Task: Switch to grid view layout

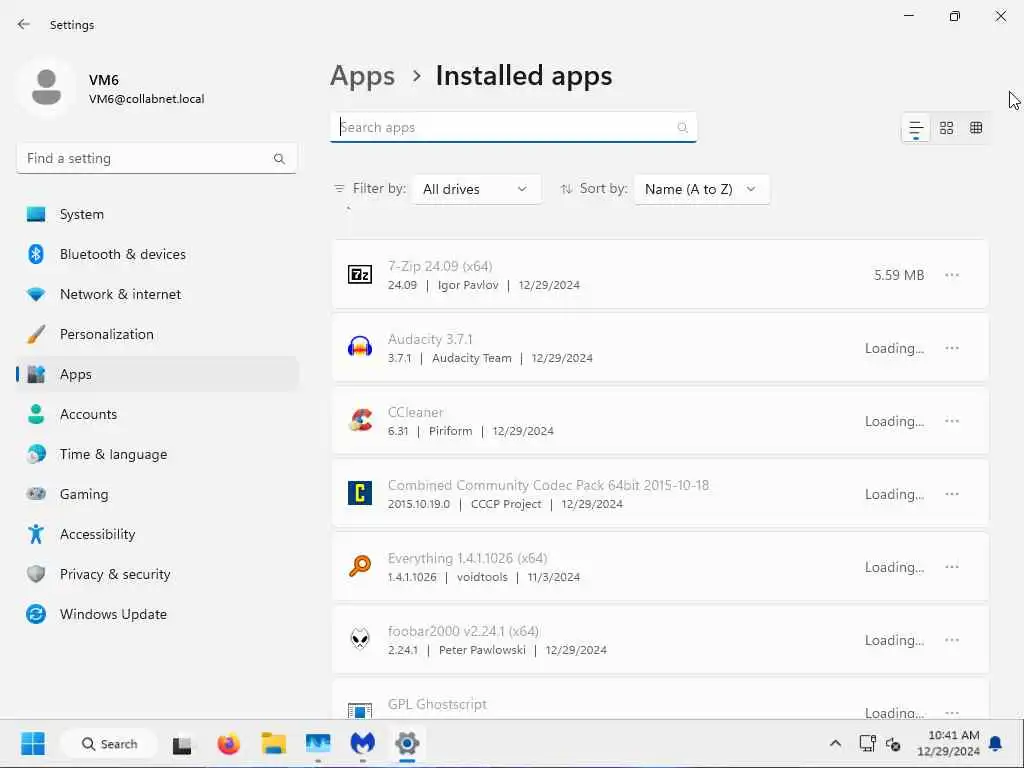Action: click(946, 128)
